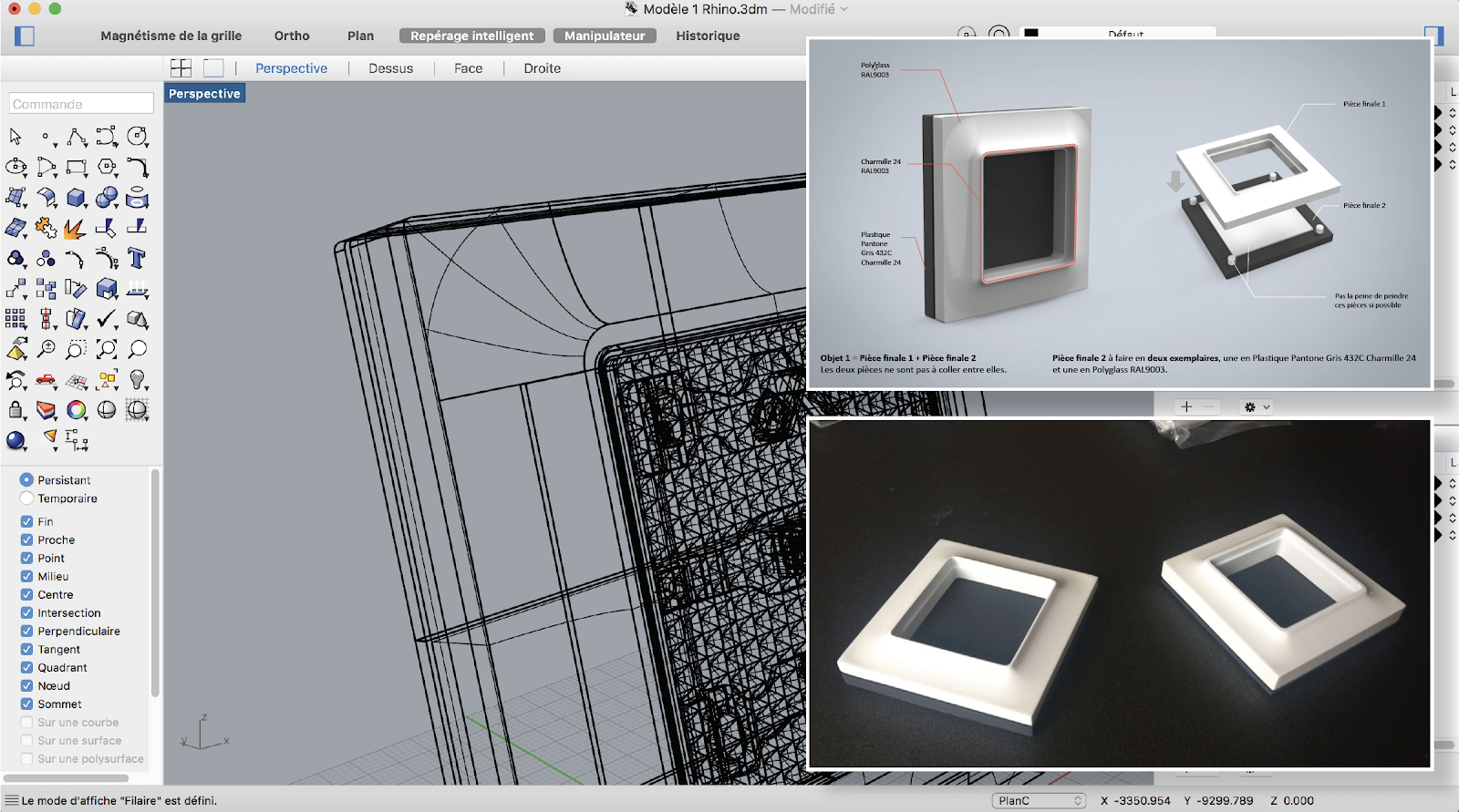Screen dimensions: 1459x812
Task: Uncheck the Milieu object snap
Action: [26, 576]
